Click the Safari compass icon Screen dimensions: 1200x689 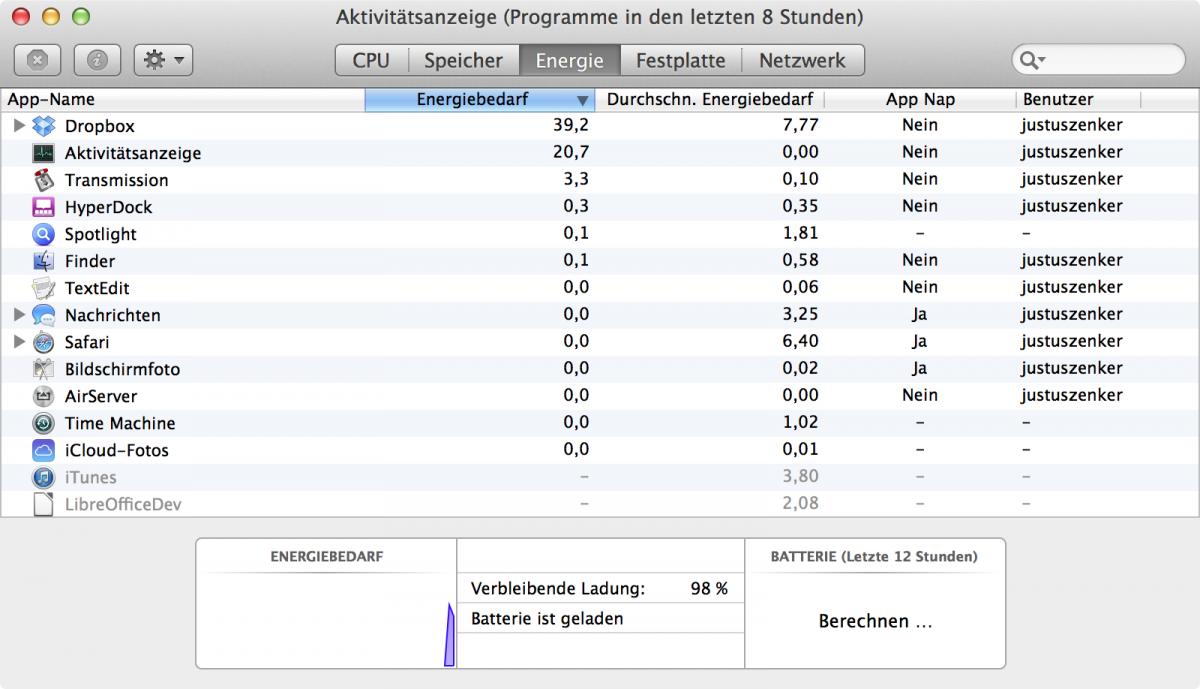(43, 342)
